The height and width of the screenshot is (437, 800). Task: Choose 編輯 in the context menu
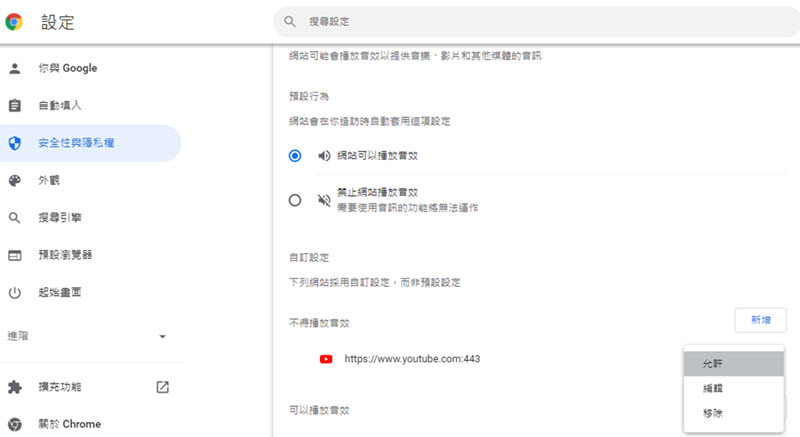[x=734, y=389]
